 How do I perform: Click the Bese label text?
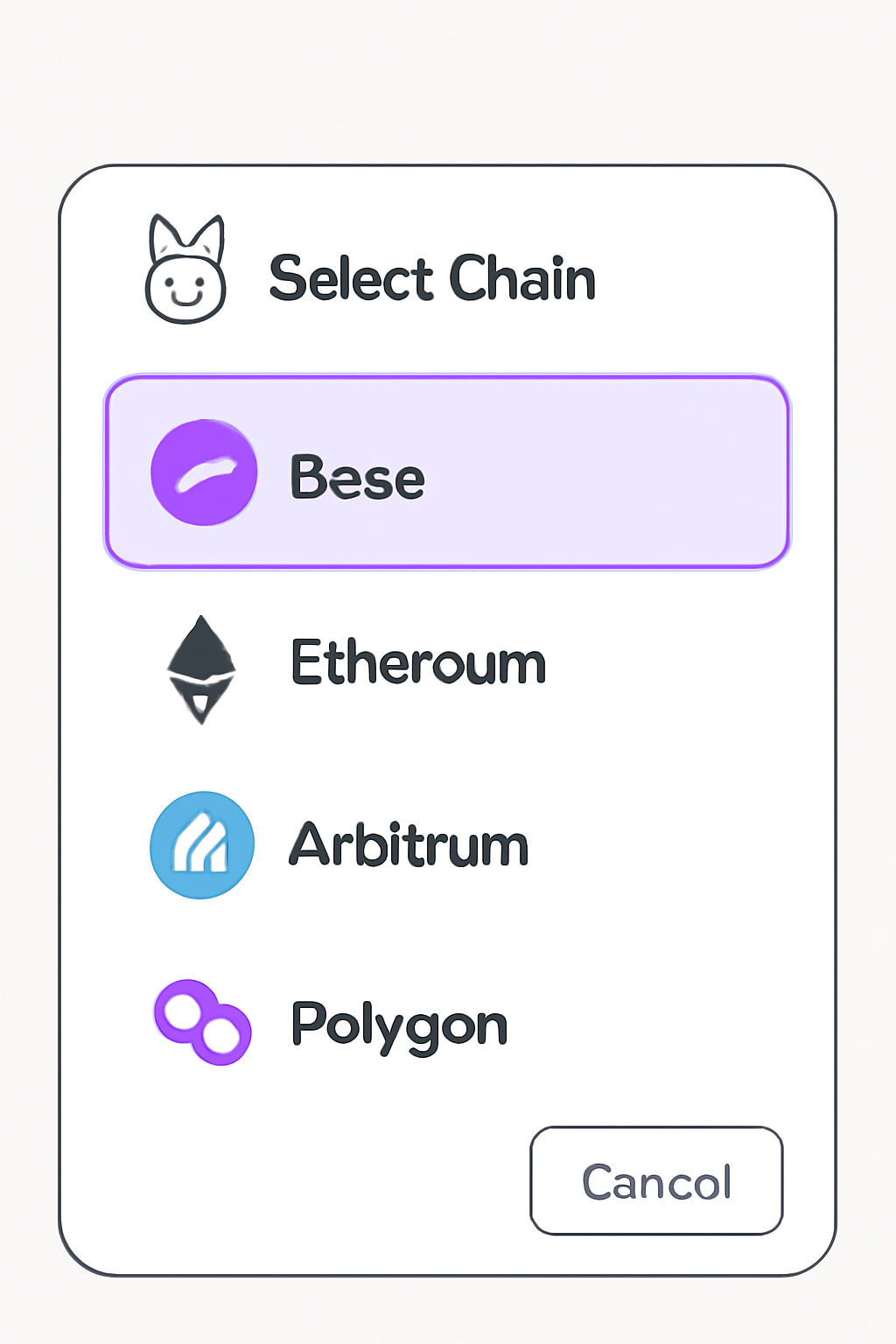(356, 476)
